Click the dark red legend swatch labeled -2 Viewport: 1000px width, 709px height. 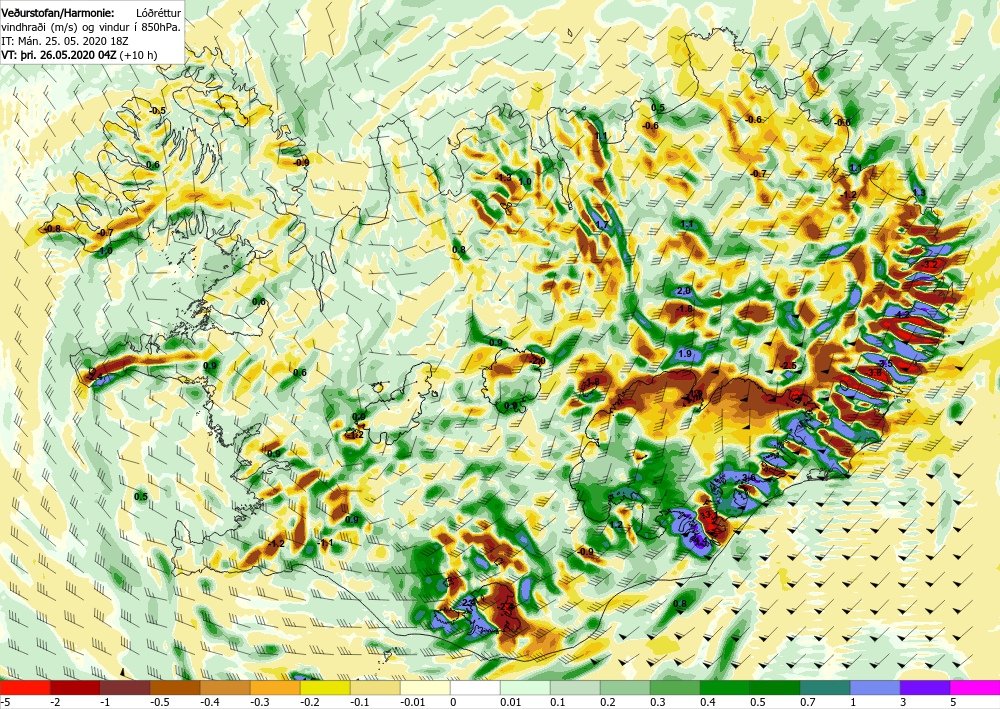click(x=75, y=687)
